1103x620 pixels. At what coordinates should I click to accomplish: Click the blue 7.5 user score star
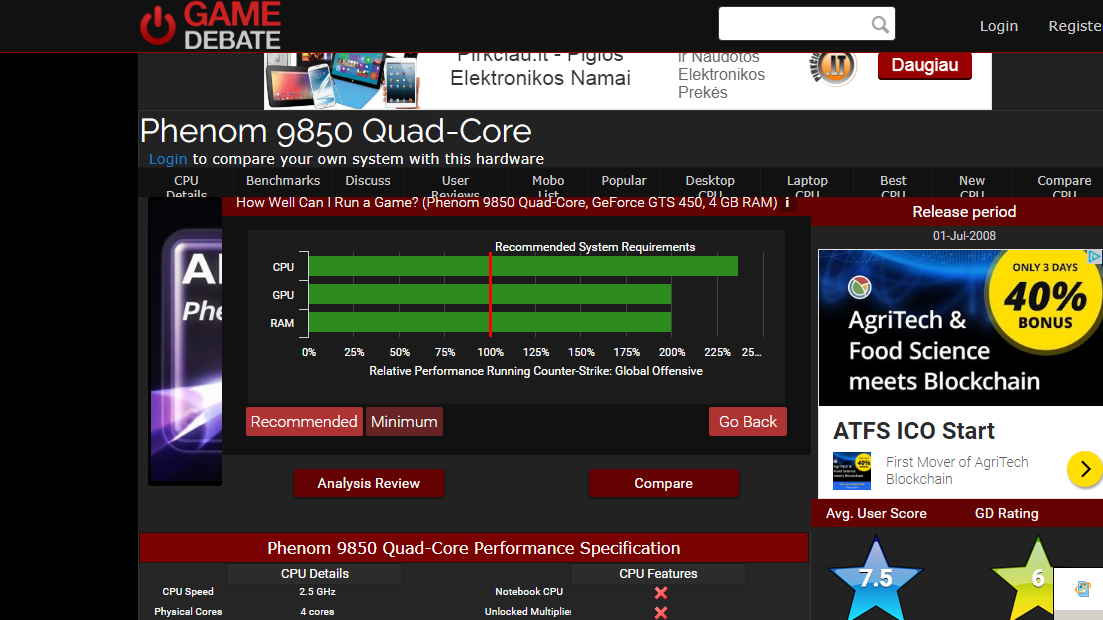pyautogui.click(x=876, y=578)
